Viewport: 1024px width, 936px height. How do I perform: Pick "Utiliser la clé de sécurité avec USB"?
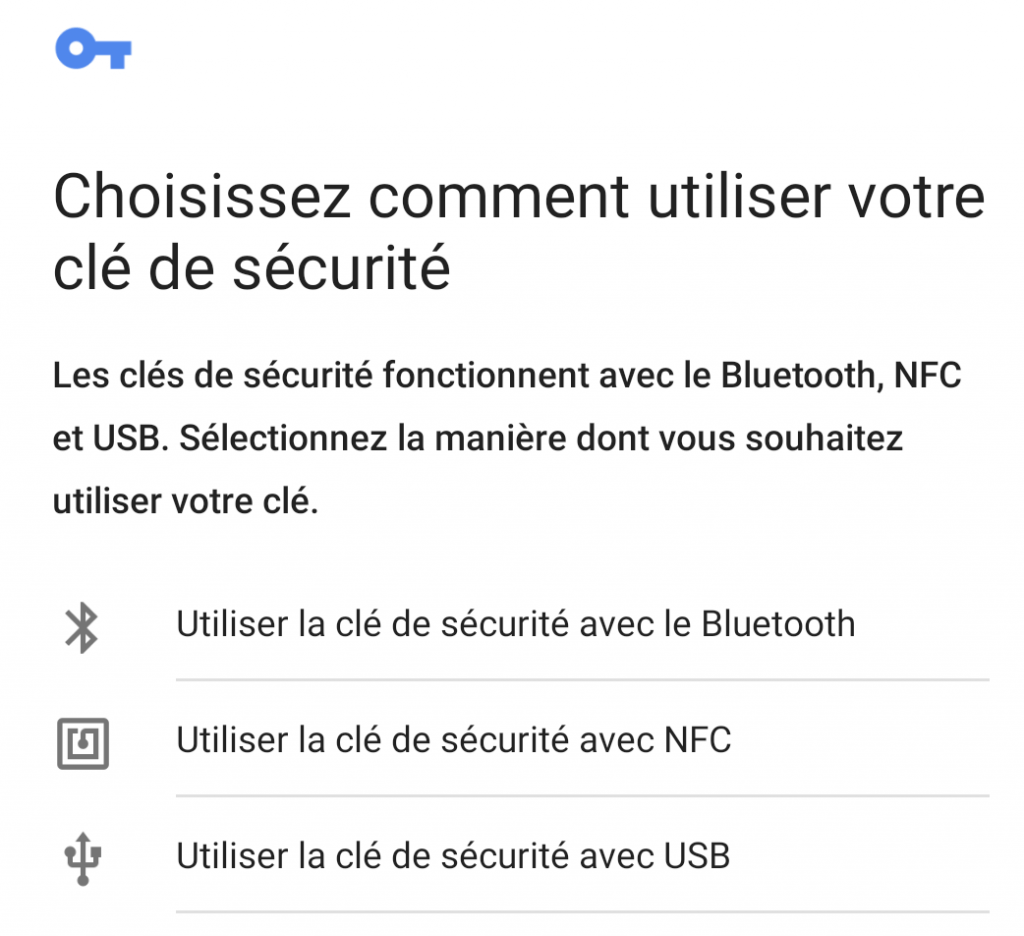(x=452, y=856)
